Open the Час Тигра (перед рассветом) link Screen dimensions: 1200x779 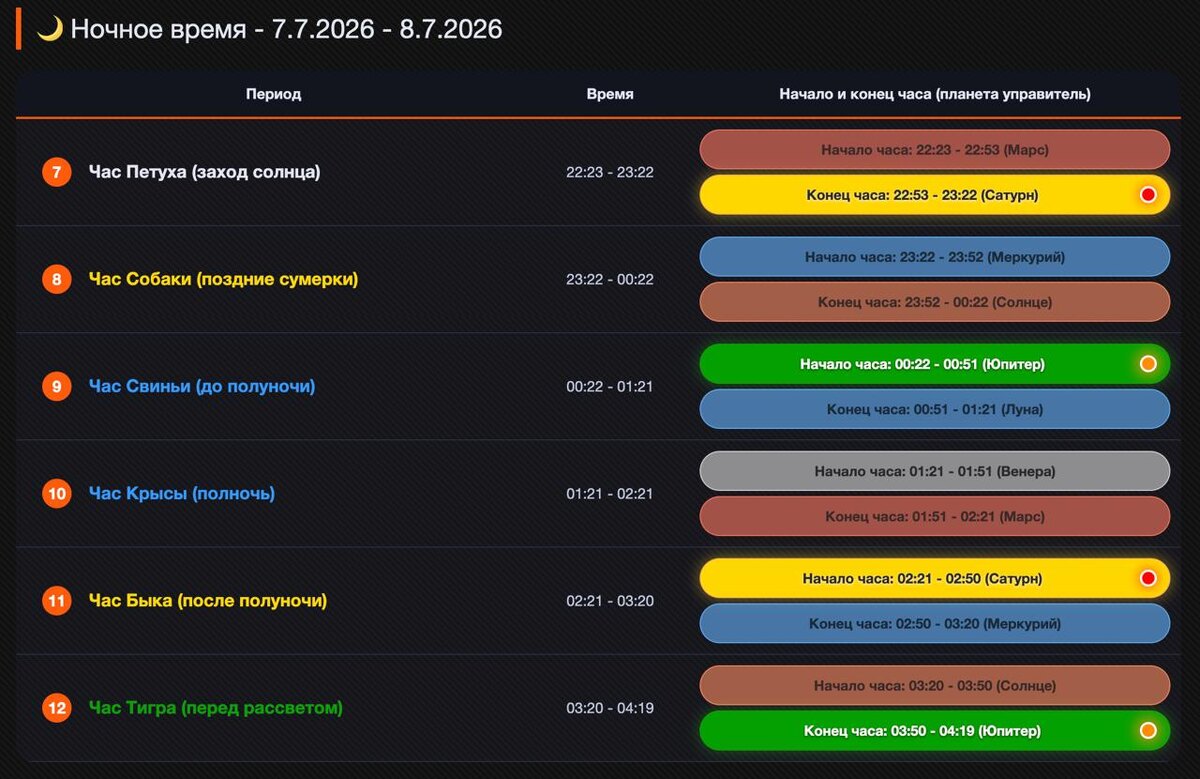[215, 708]
